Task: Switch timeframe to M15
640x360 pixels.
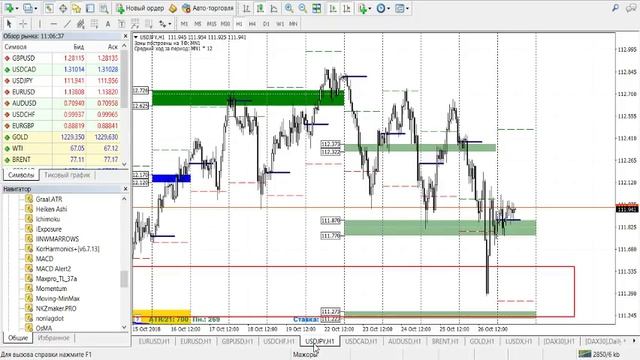Action: tap(211, 24)
